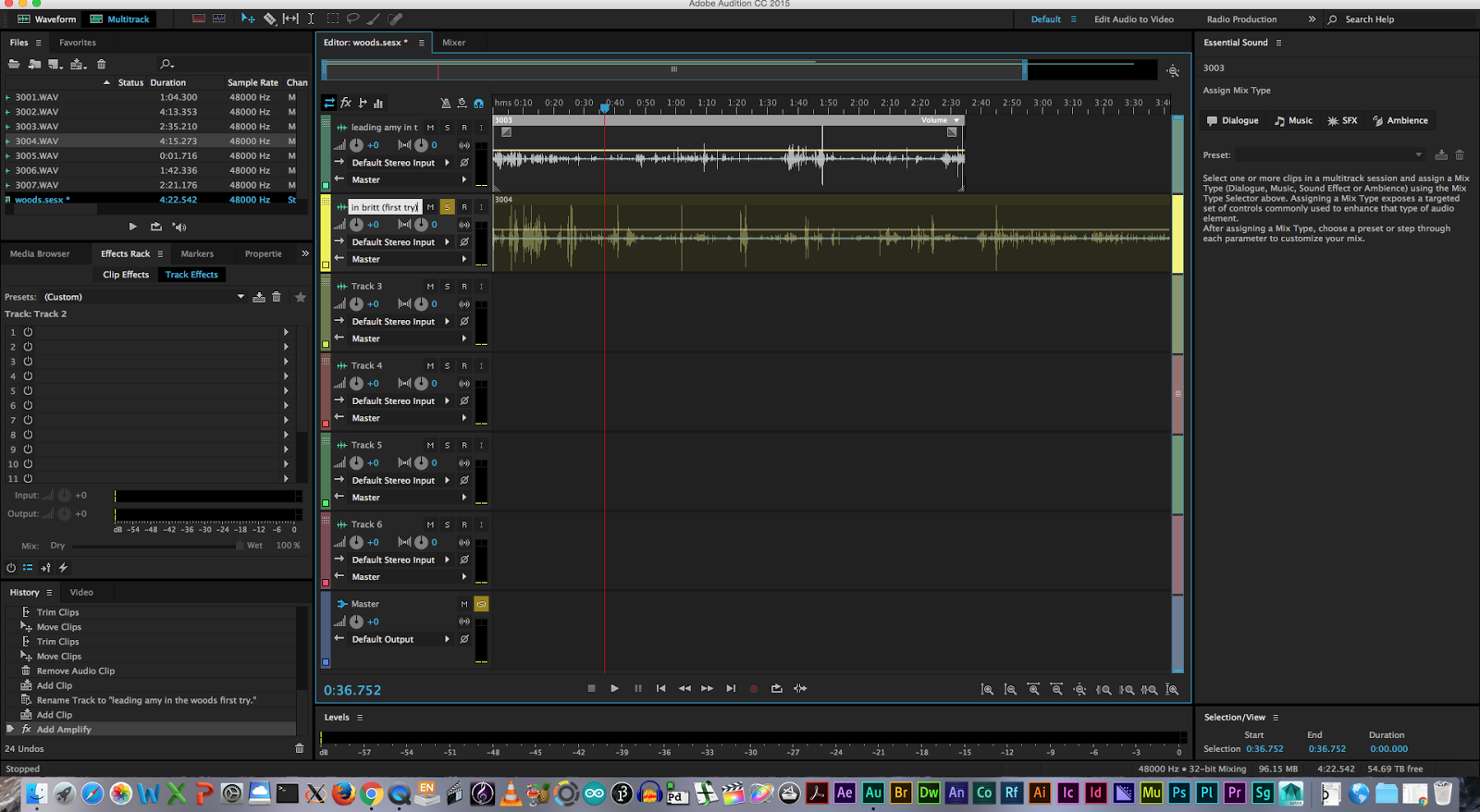Open the Volume dropdown on clip 3003
Viewport: 1480px width, 812px height.
(x=956, y=120)
